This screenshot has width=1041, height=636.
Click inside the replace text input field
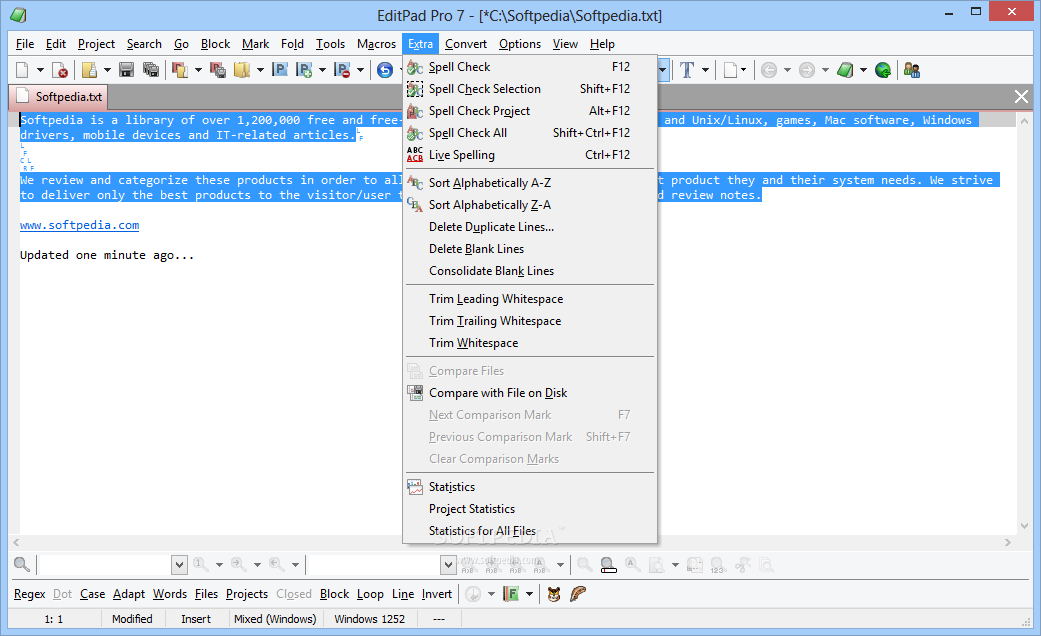374,565
